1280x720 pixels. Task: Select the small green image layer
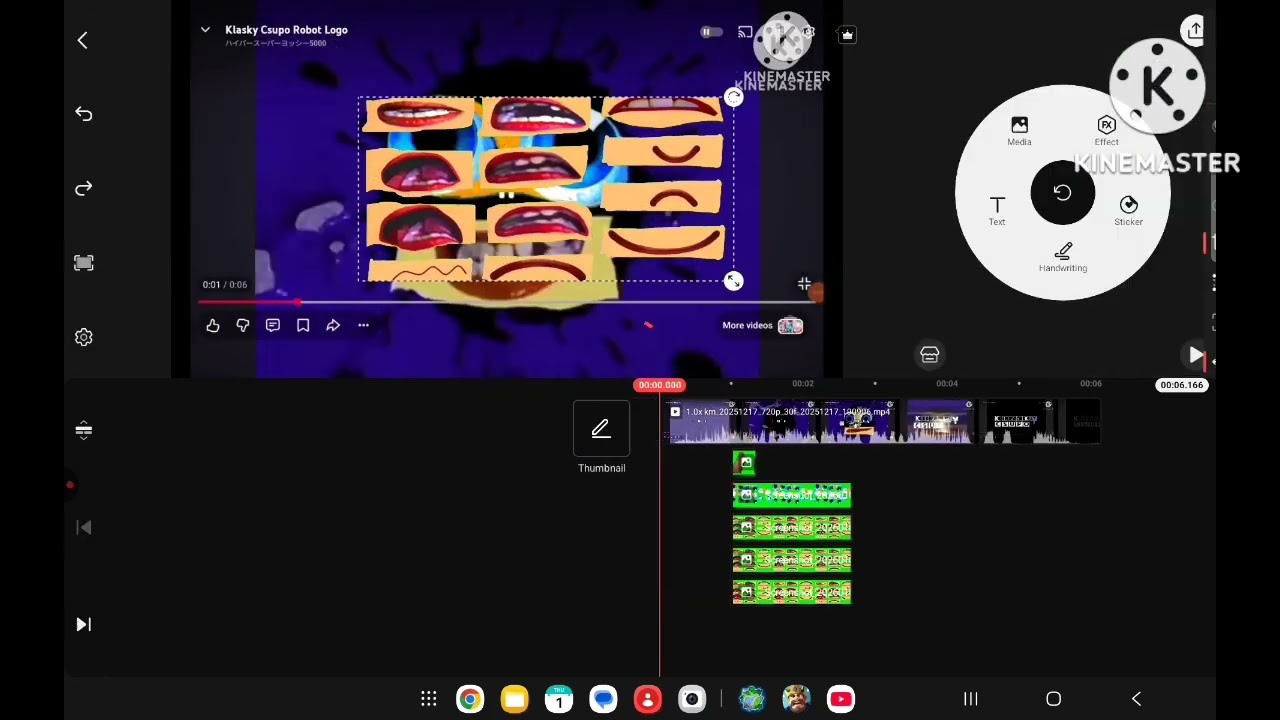[744, 462]
